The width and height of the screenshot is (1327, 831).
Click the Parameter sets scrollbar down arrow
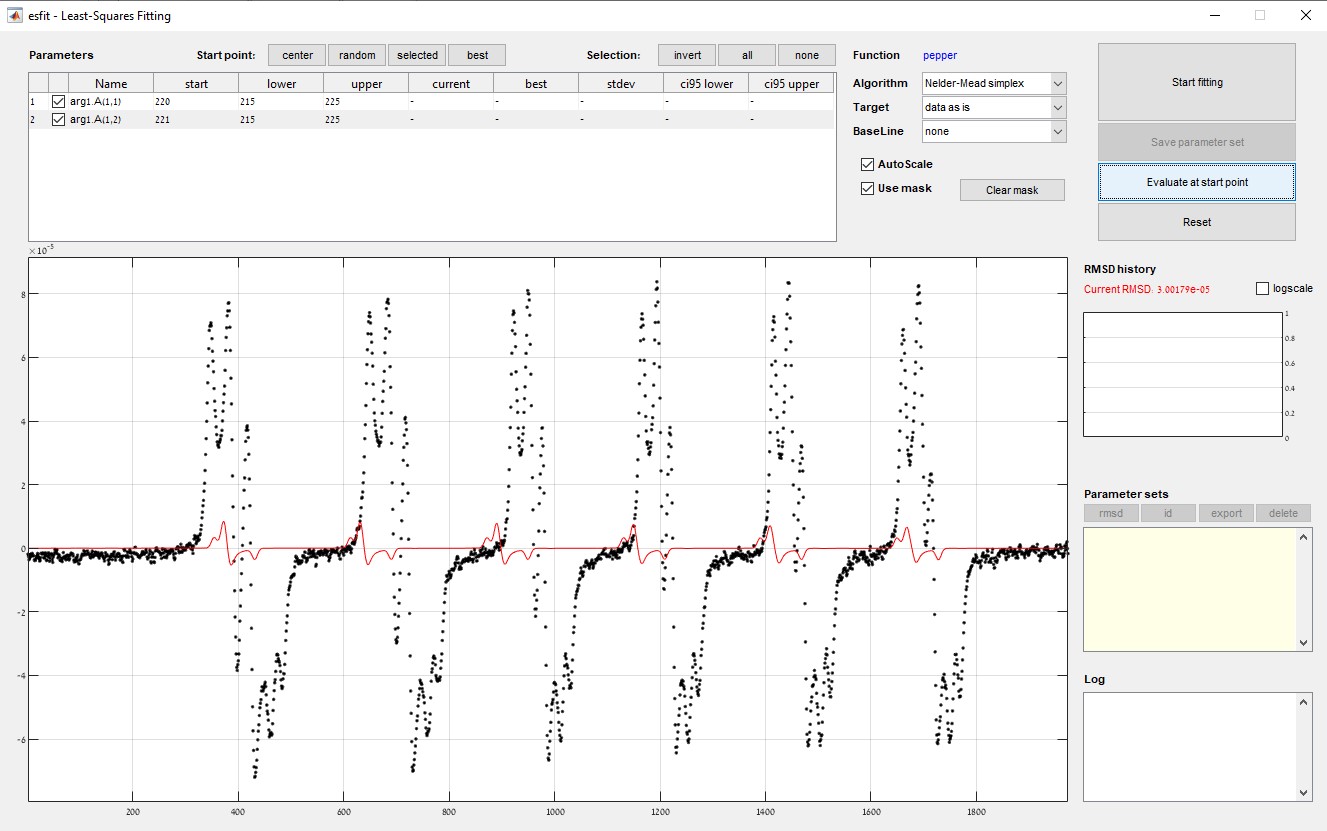click(1303, 642)
